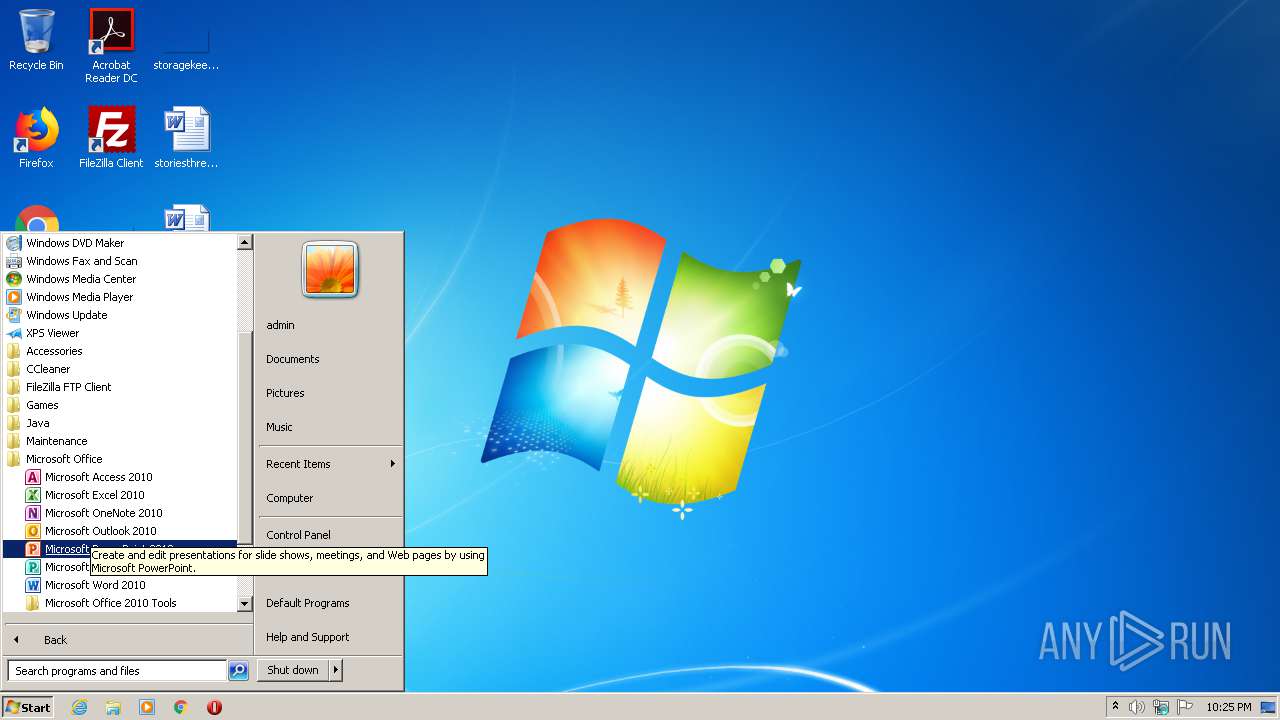Open Firefox desktop shortcut
Screen dimensions: 1280x720
coord(36,138)
